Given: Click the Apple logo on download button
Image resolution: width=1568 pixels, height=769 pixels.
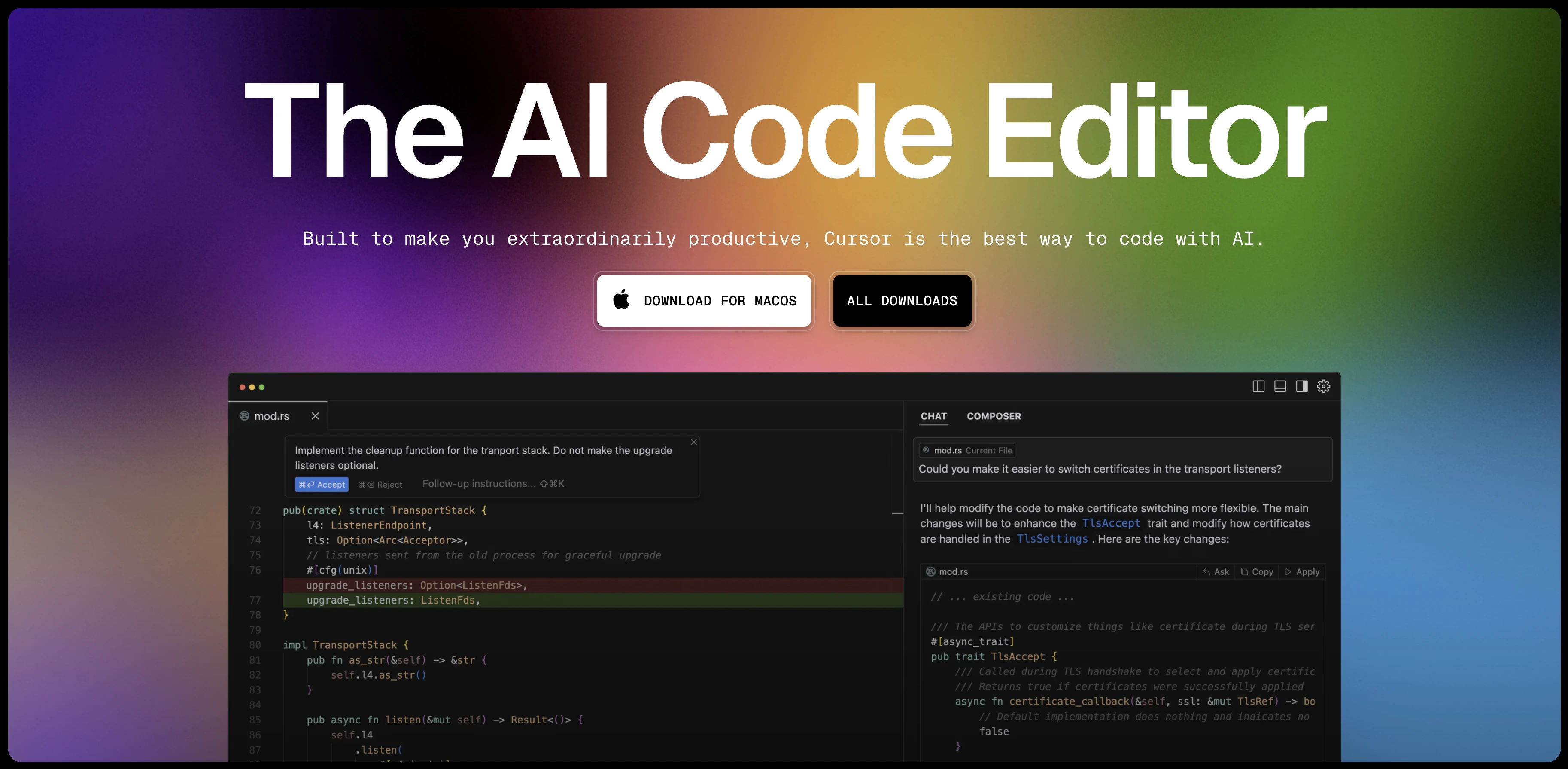Looking at the screenshot, I should (621, 300).
